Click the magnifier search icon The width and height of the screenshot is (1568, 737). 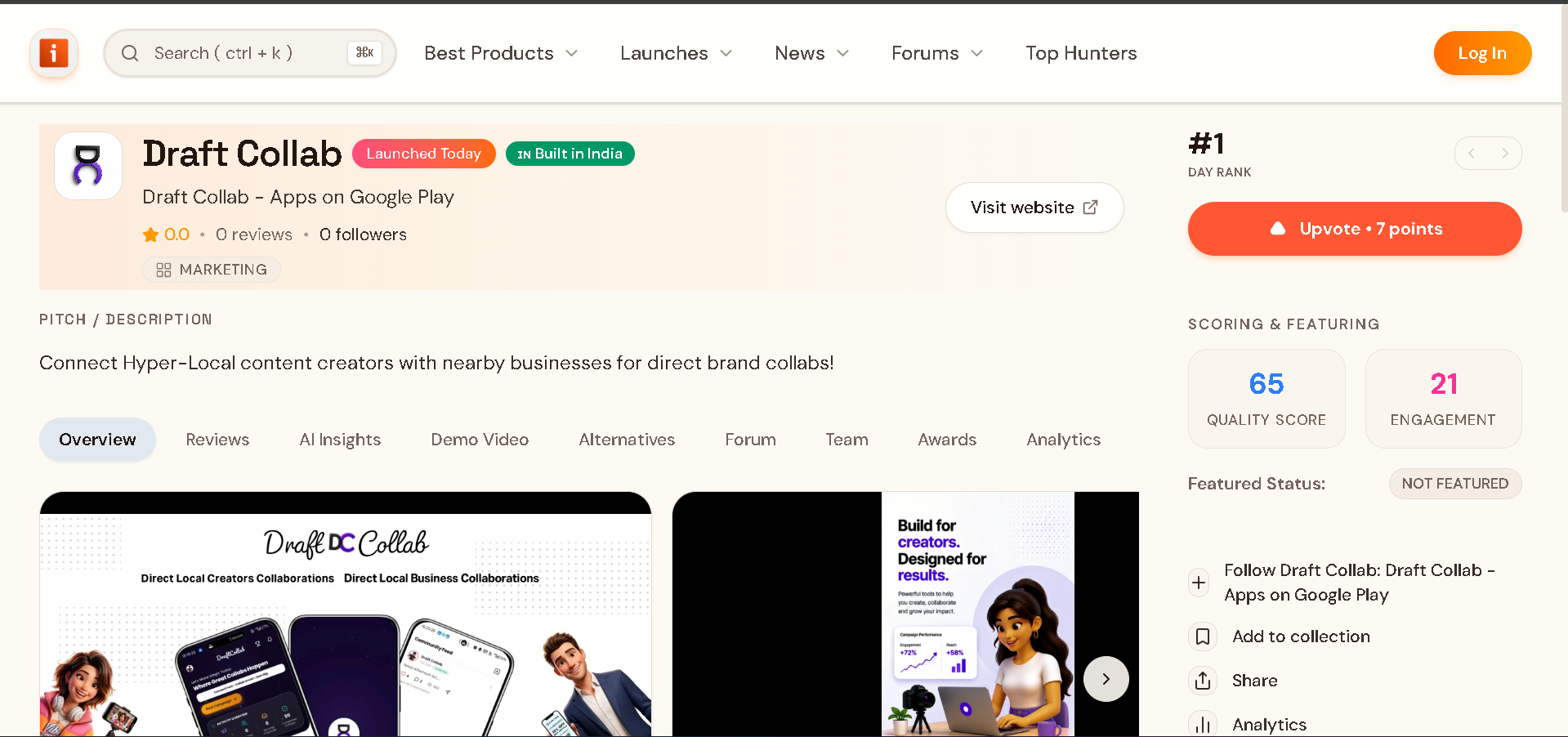click(130, 53)
